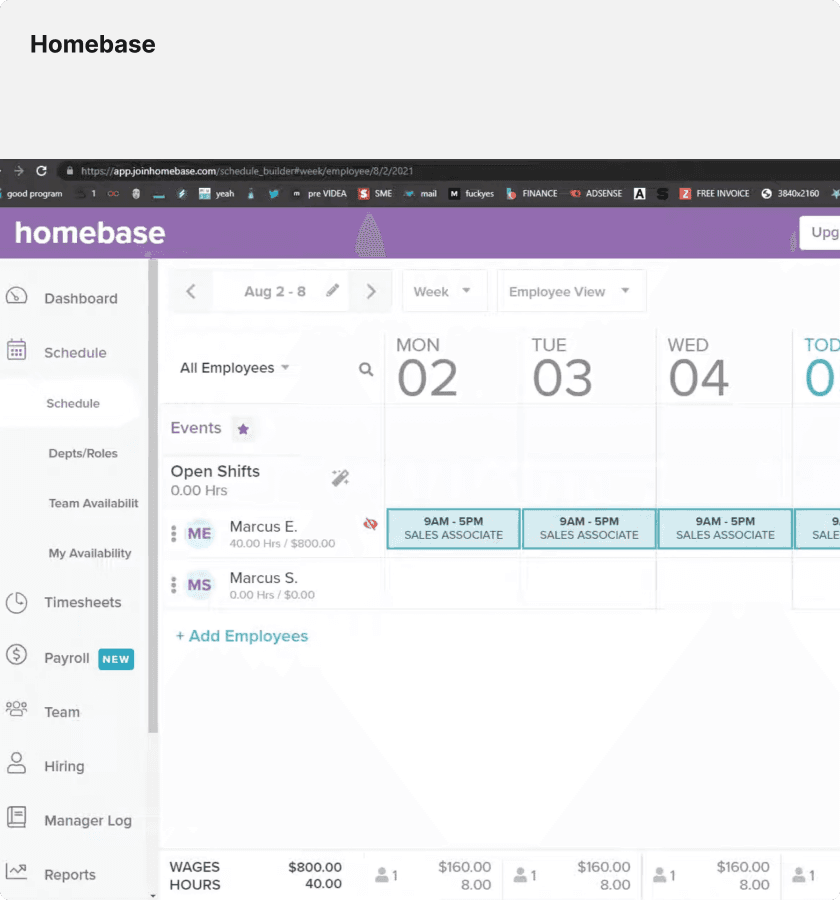
Task: Click the NEW badge next to Payroll
Action: [116, 659]
